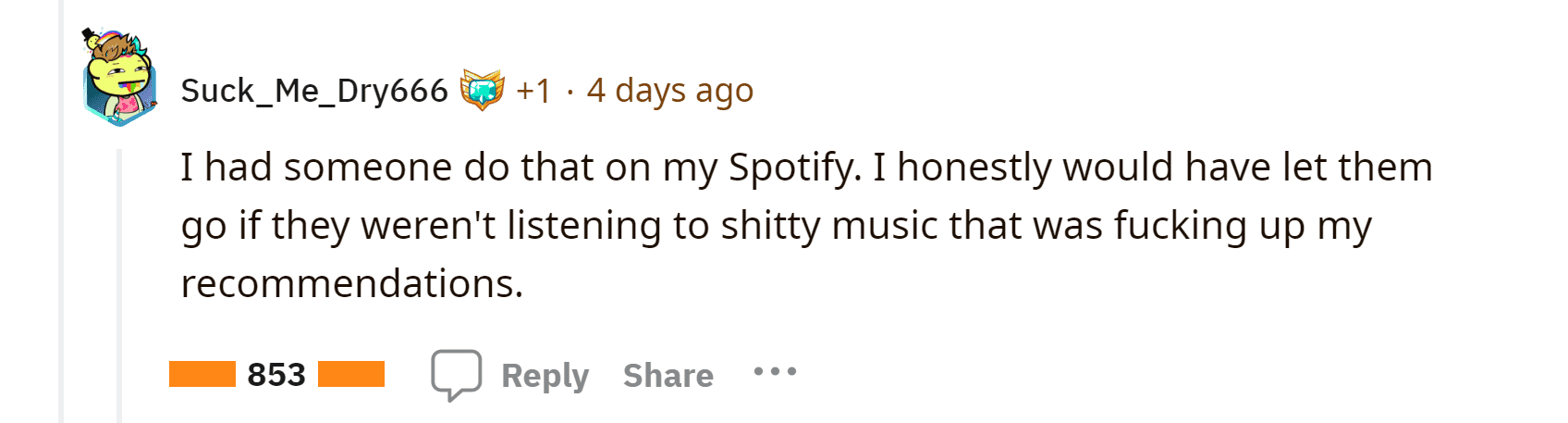
Task: Share this comment
Action: 668,376
